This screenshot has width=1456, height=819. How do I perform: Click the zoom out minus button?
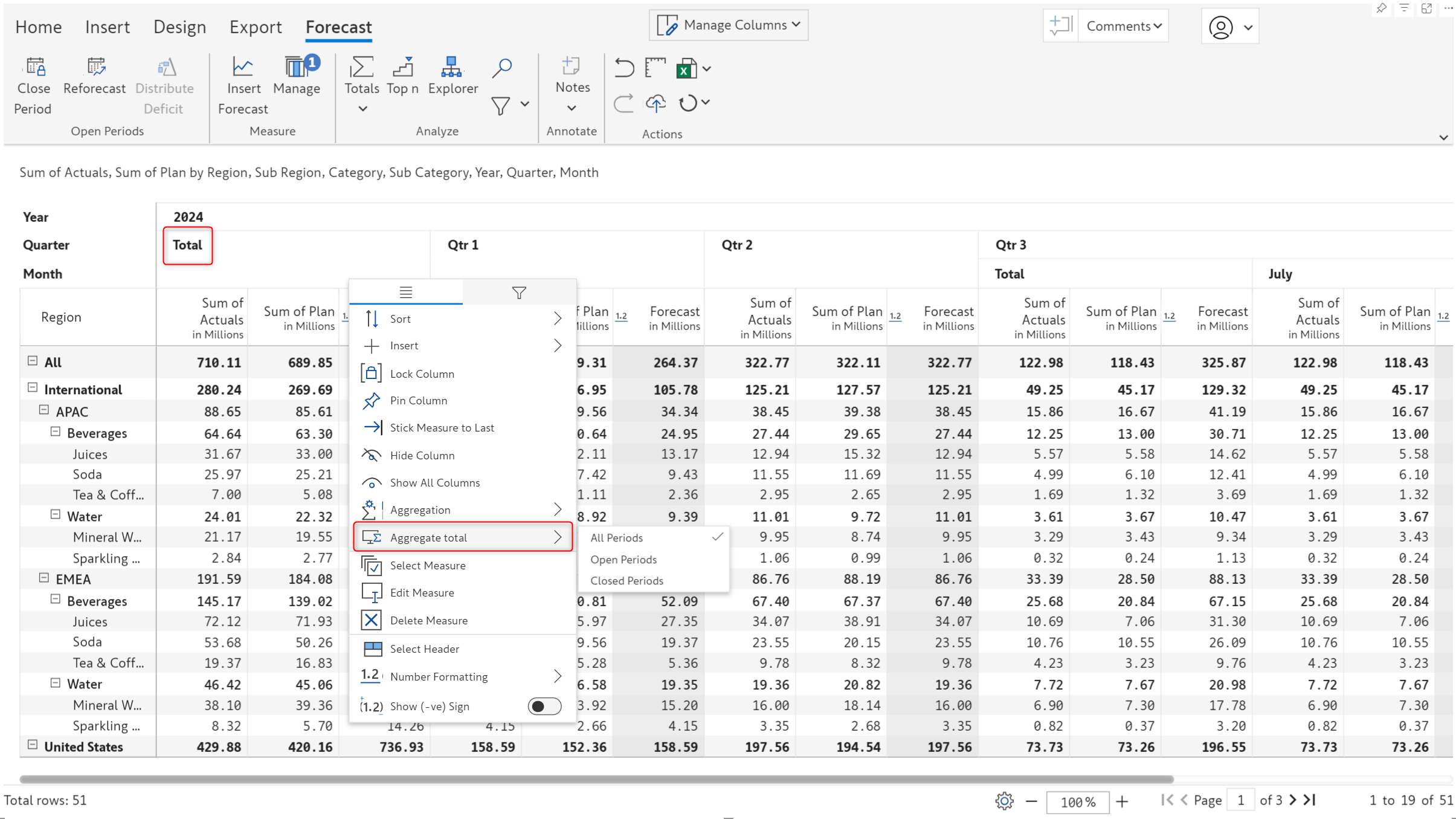pyautogui.click(x=1031, y=801)
